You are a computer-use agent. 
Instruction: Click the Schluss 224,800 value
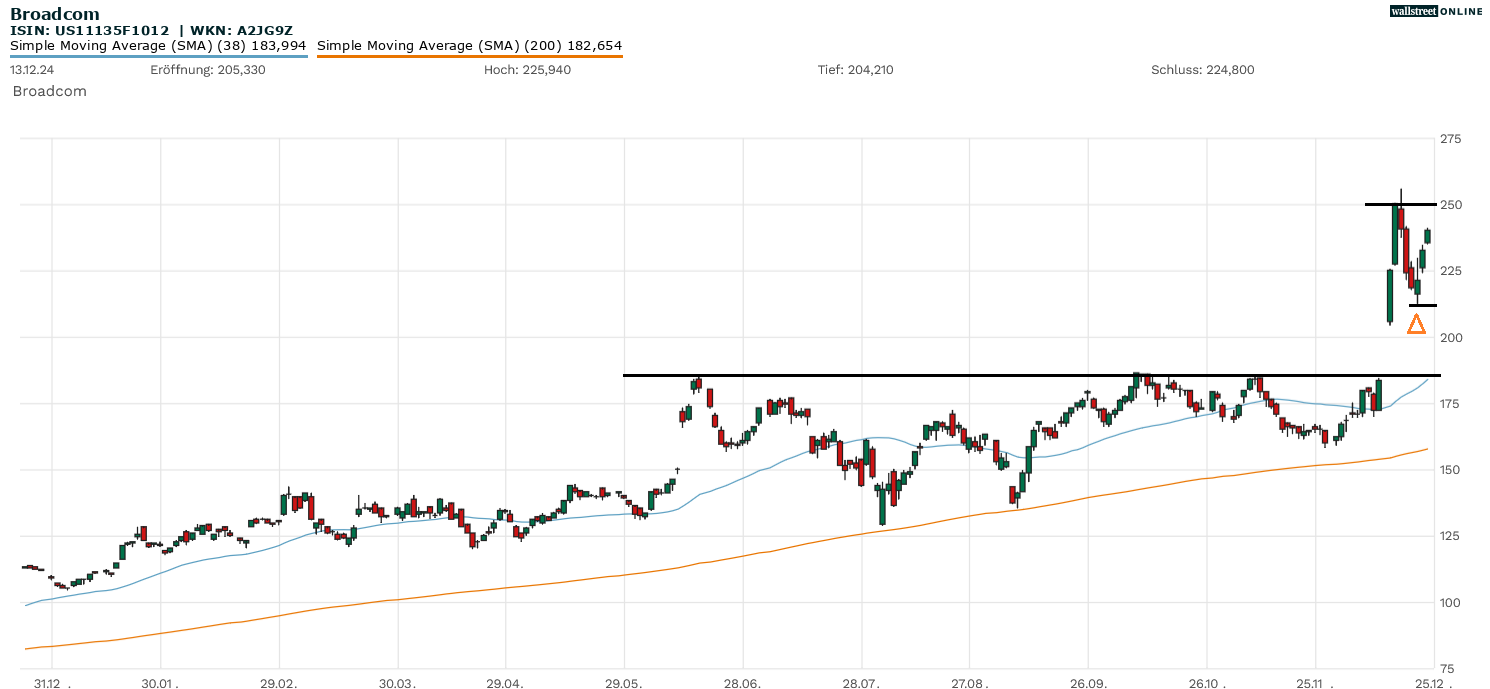1203,70
